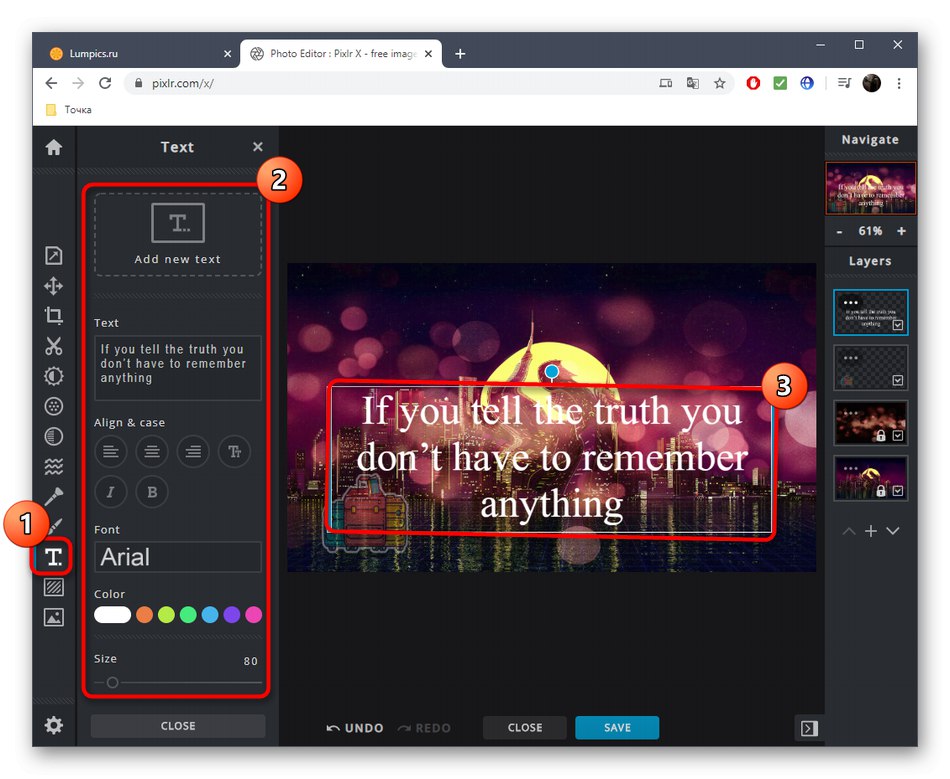Select the Properties/resize tool
Viewport: 950px width, 779px height.
coord(53,256)
